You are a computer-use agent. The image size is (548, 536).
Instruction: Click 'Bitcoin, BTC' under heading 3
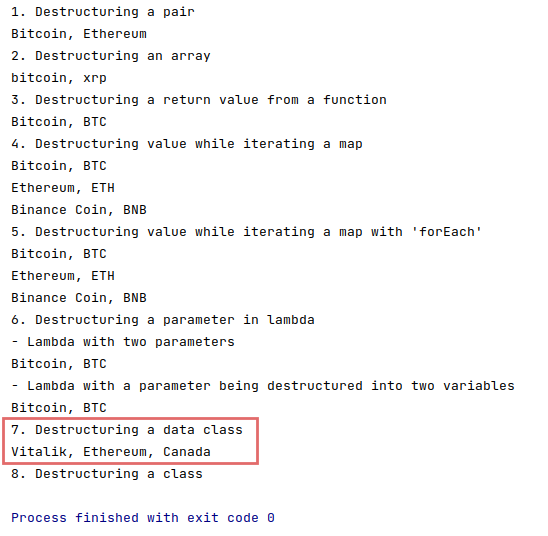click(59, 122)
